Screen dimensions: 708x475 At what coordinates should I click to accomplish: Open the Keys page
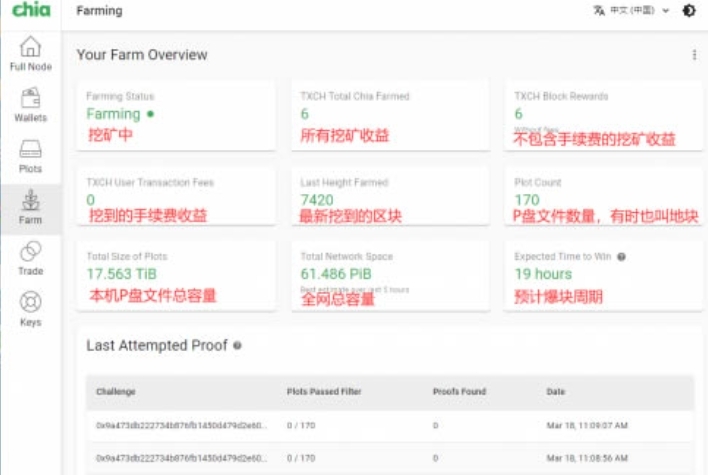[x=30, y=309]
